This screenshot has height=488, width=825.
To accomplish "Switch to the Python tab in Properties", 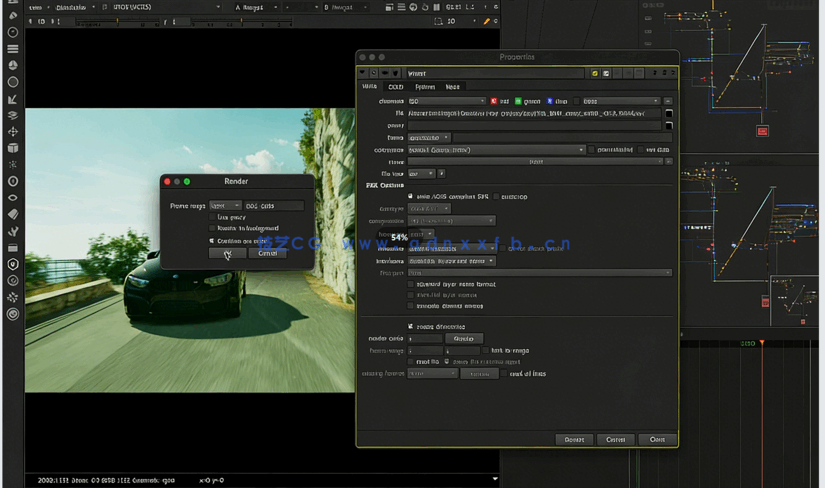I will (x=425, y=87).
